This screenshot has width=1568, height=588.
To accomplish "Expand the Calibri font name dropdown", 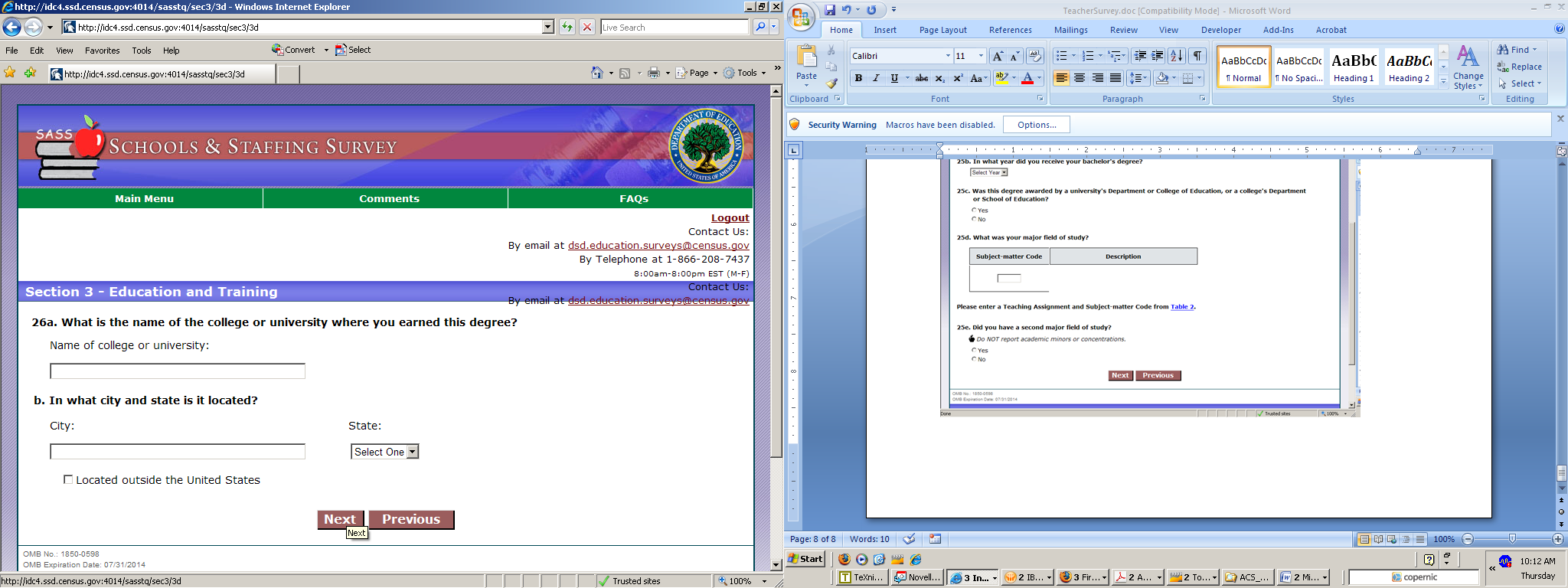I will pos(947,56).
